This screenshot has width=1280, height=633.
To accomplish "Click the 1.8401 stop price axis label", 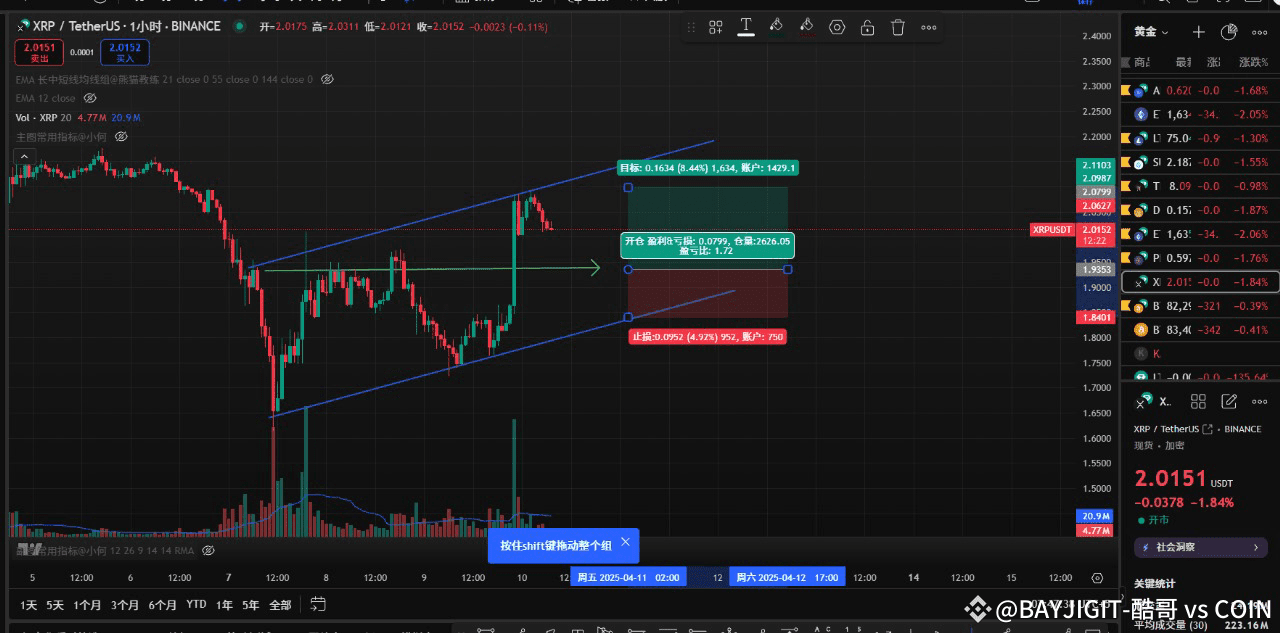I will click(x=1097, y=317).
